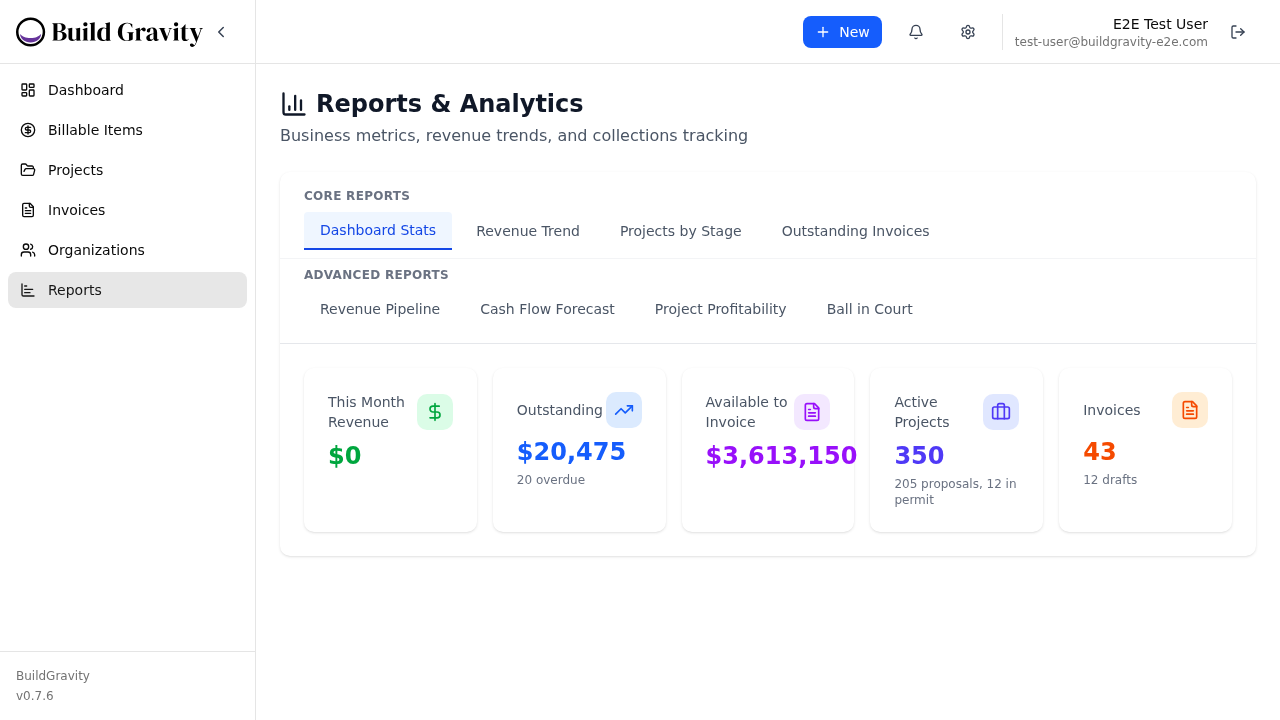
Task: Click the Projects folder icon
Action: 28,170
